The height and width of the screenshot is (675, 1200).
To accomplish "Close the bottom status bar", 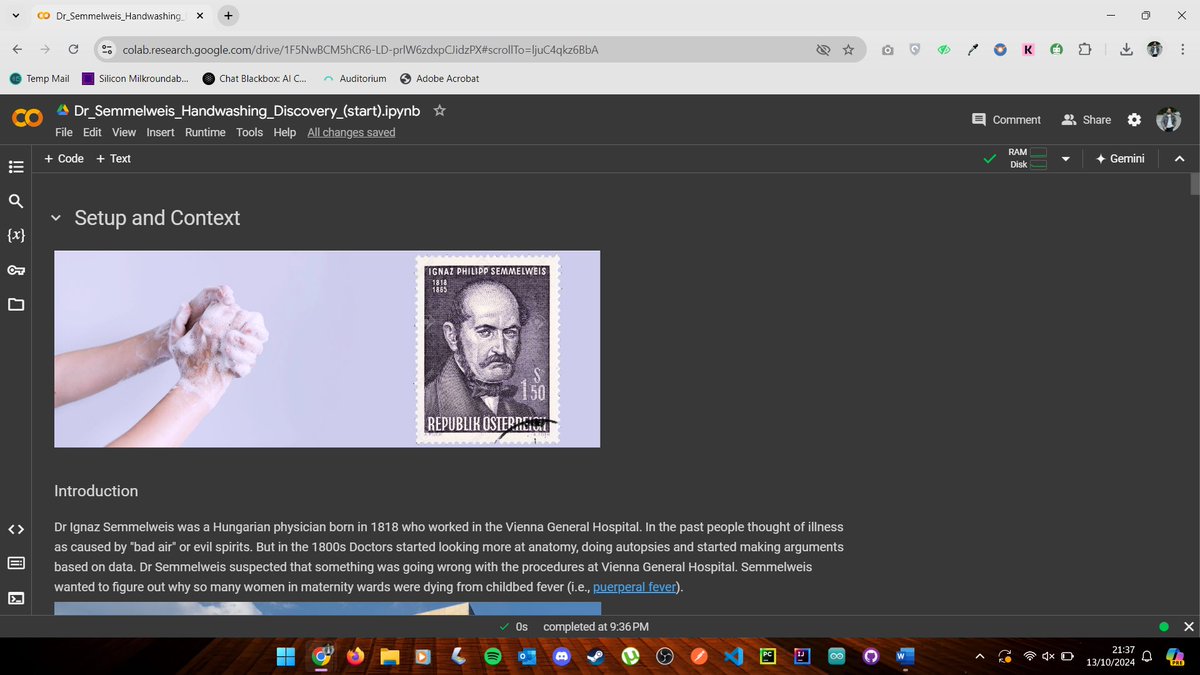I will coord(1188,626).
